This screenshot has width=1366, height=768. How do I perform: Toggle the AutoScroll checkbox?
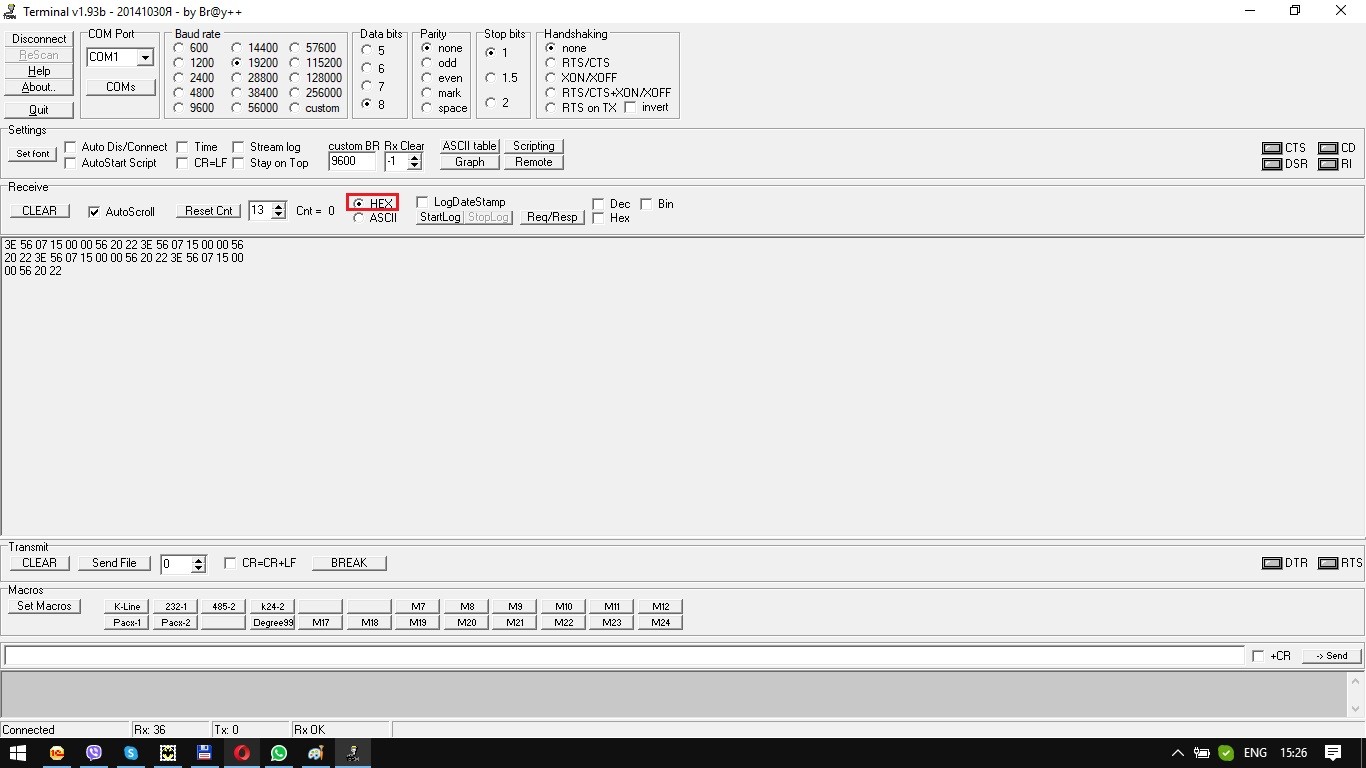point(93,211)
